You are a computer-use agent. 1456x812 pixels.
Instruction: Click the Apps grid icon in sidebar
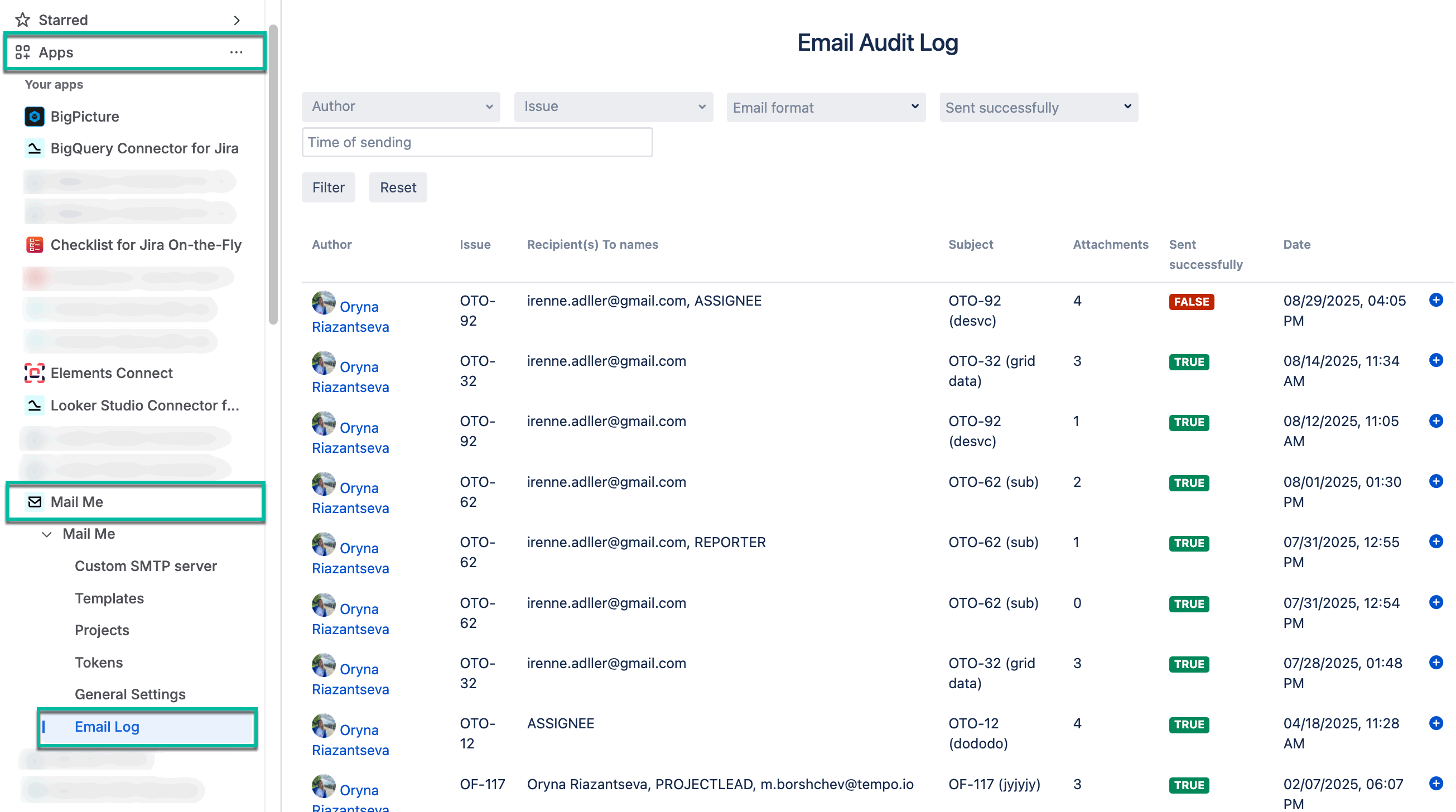coord(23,52)
